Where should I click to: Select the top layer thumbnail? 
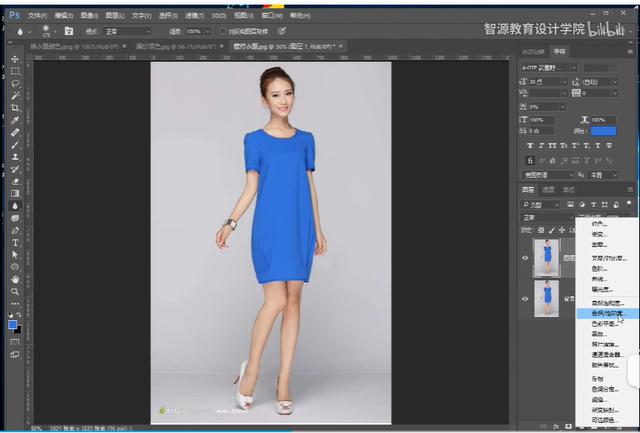coord(547,258)
